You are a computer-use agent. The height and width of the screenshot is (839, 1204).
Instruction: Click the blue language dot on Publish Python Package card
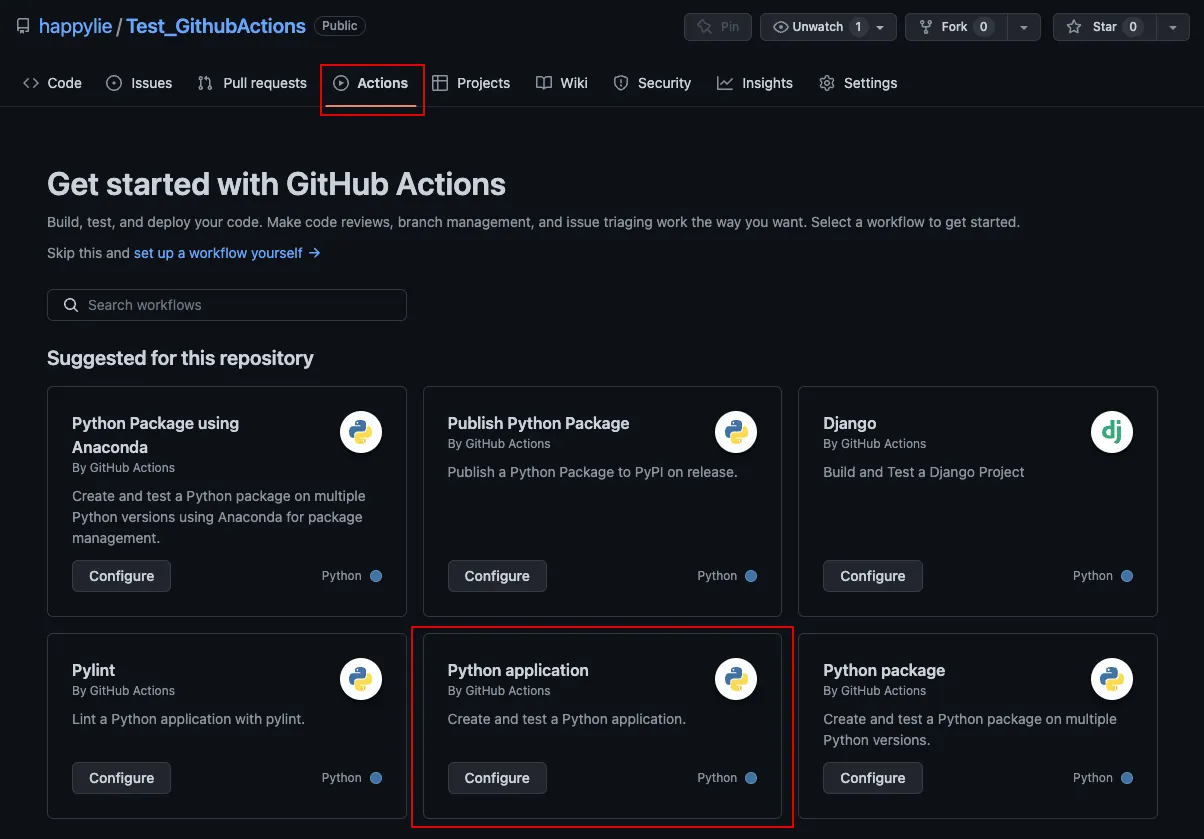coord(751,576)
